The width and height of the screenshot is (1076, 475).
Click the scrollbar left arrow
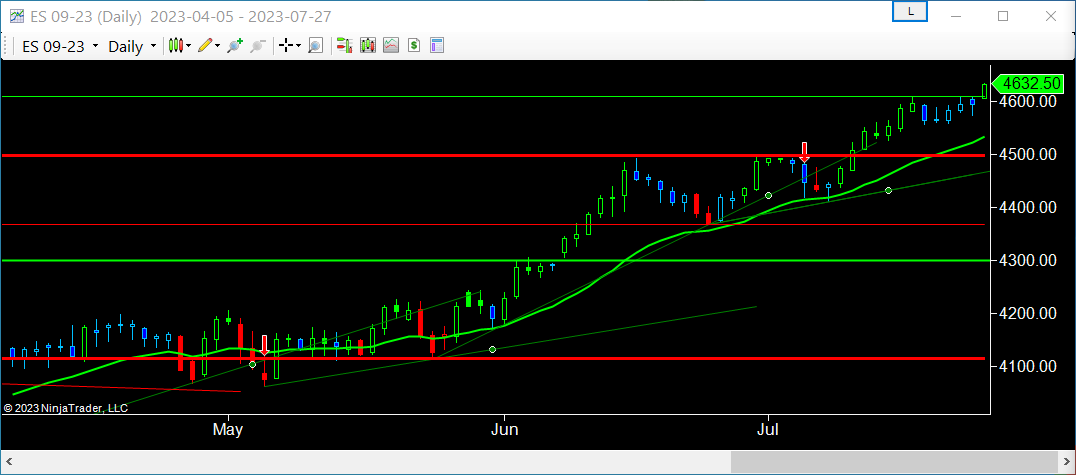[x=8, y=462]
